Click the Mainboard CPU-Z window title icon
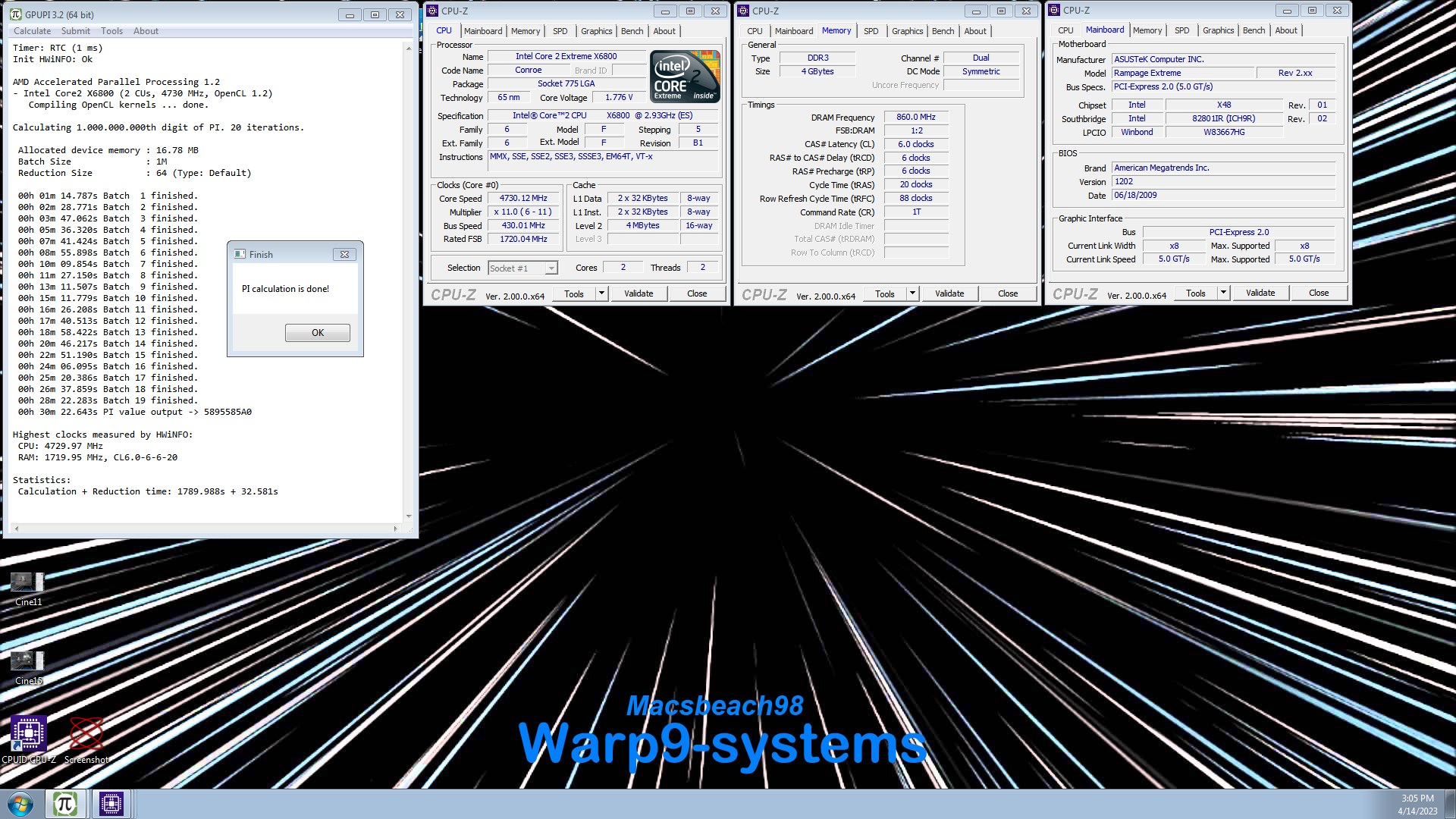The height and width of the screenshot is (819, 1456). click(1054, 10)
